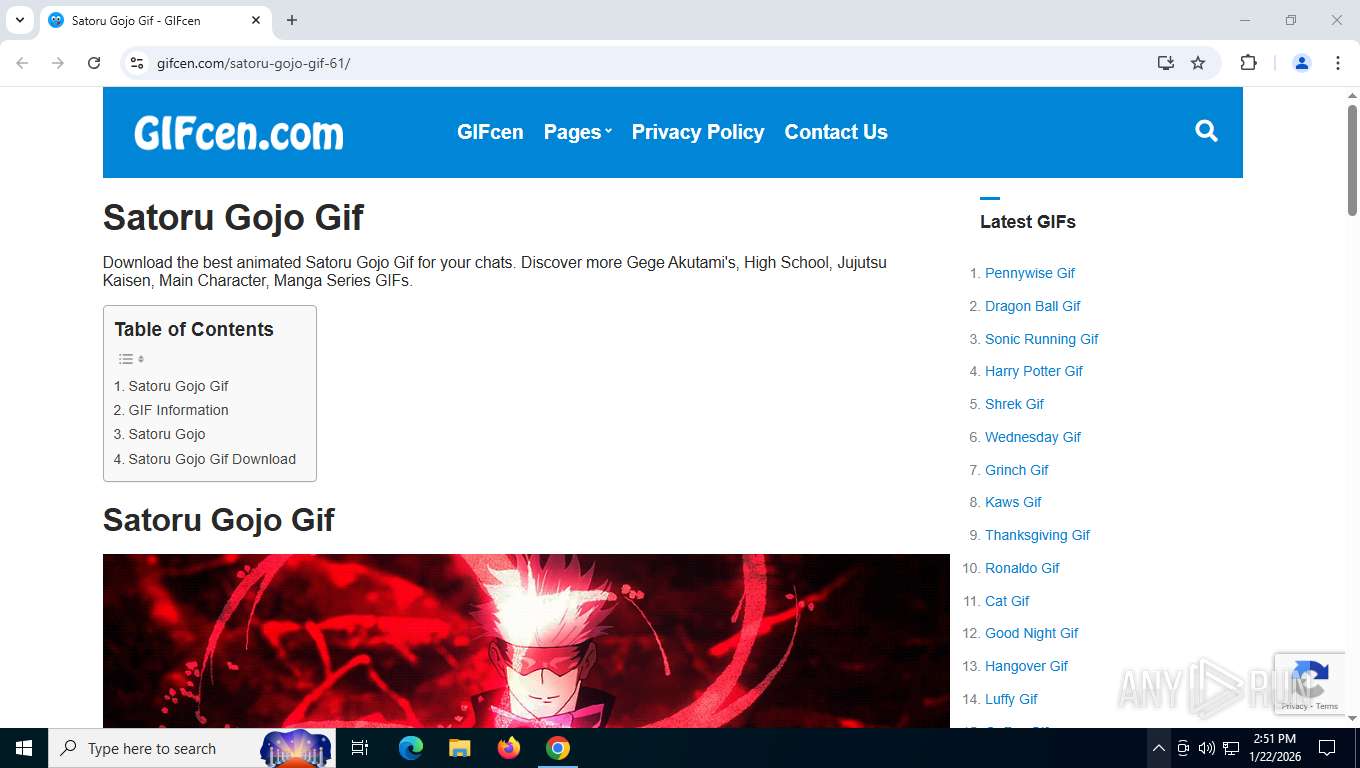Click the browser back arrow
1360x768 pixels.
22,63
